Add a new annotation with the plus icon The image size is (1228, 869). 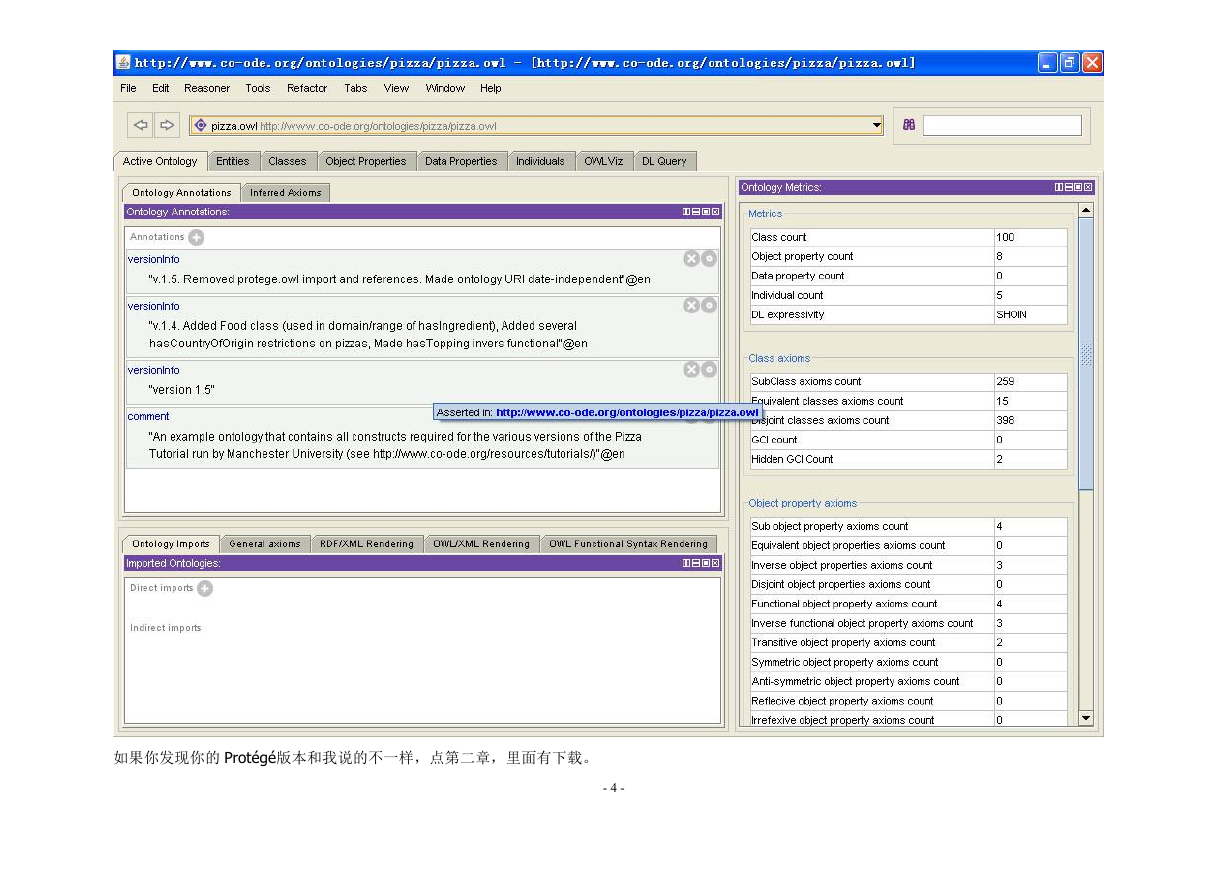tap(196, 237)
